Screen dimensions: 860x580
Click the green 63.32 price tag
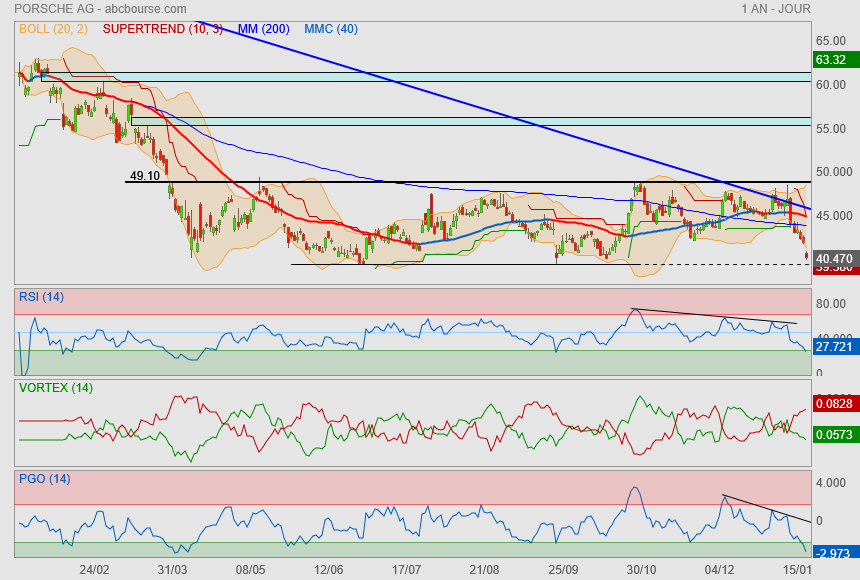point(832,59)
